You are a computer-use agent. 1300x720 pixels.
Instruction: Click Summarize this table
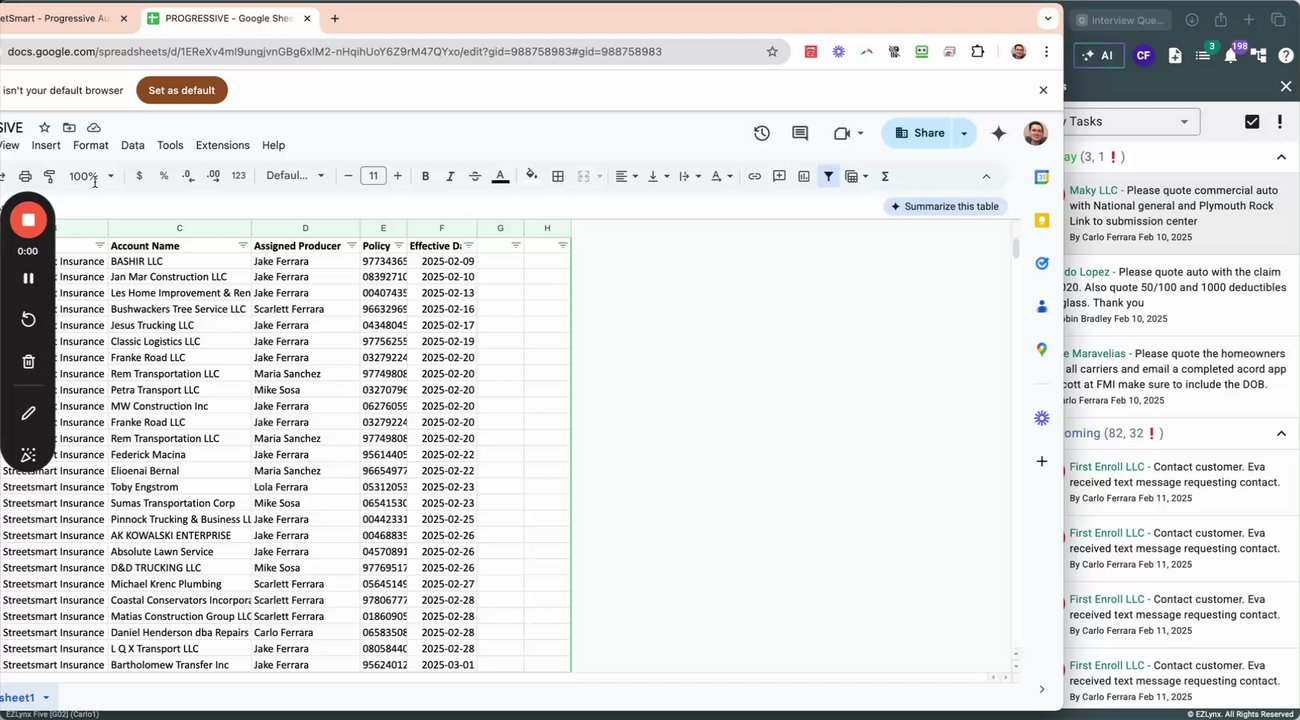click(944, 206)
